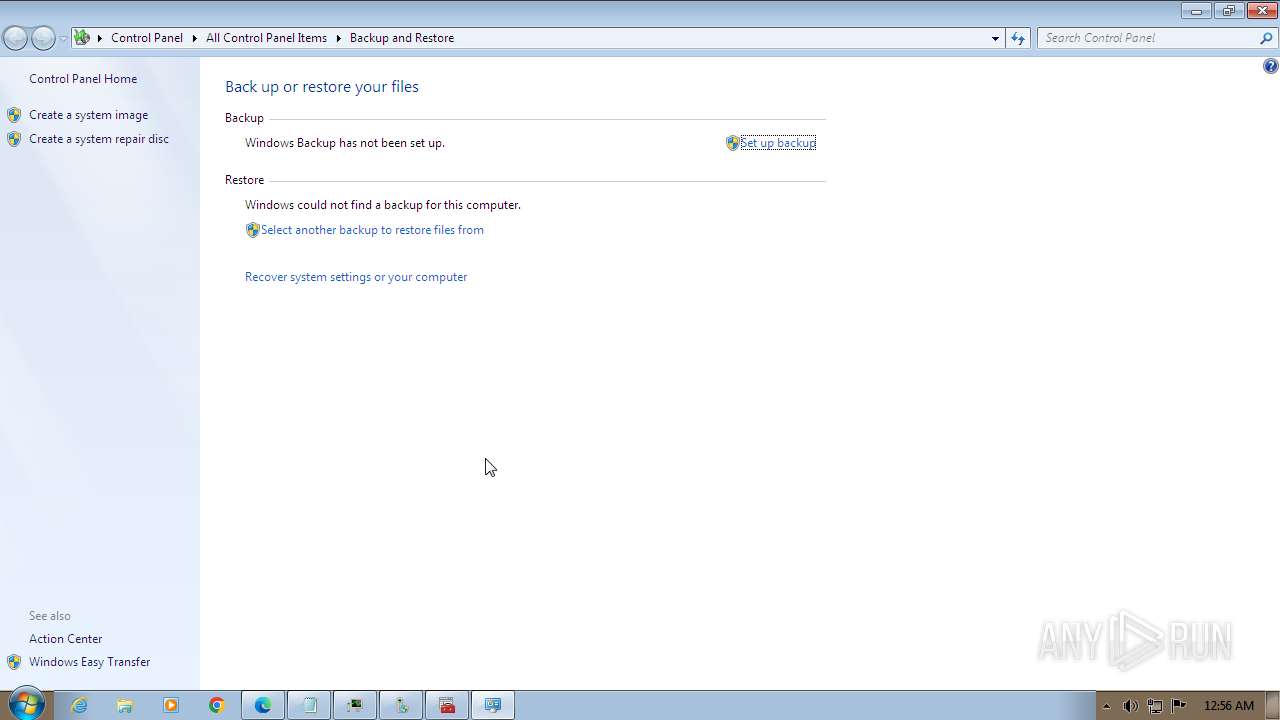1280x720 pixels.
Task: Launch Google Chrome from taskbar
Action: tap(217, 705)
